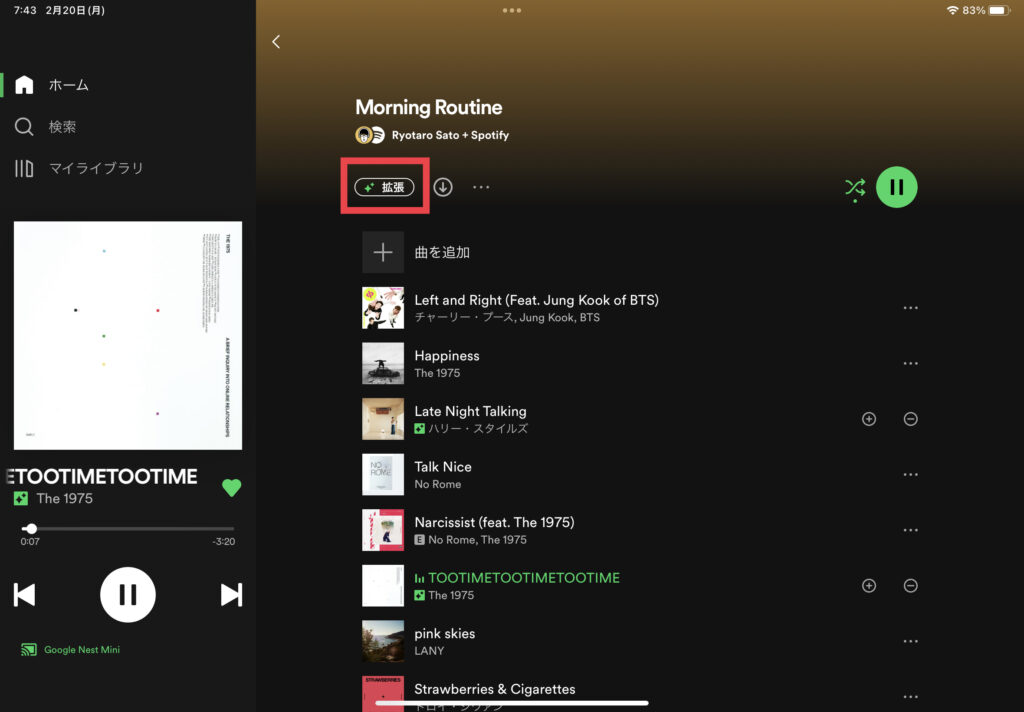The height and width of the screenshot is (712, 1024).
Task: Pause playlist with green pause button
Action: pyautogui.click(x=897, y=187)
